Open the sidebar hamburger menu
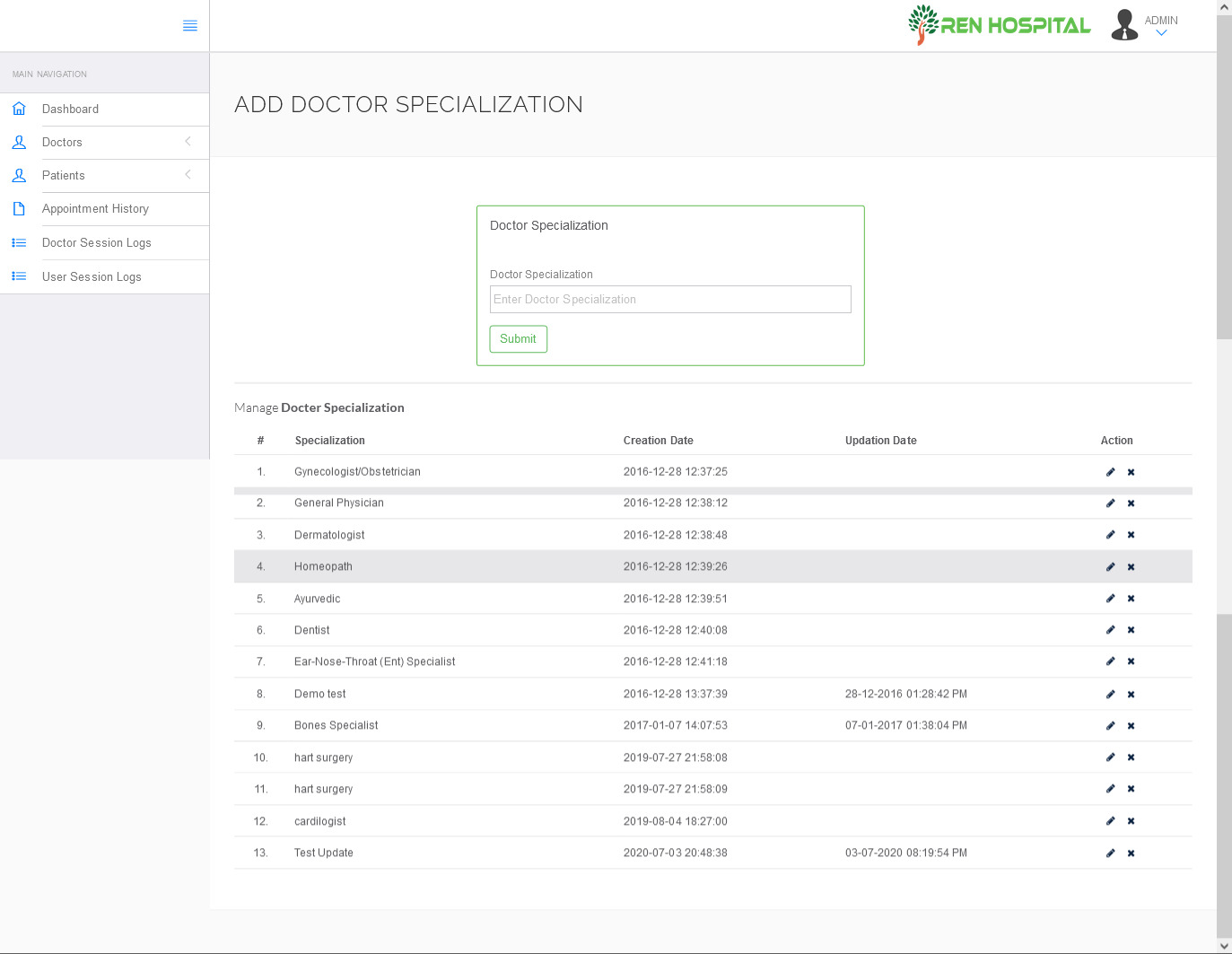 [x=189, y=25]
